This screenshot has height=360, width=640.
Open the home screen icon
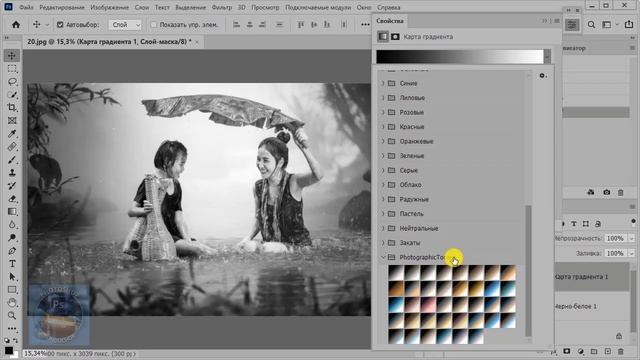(x=16, y=25)
